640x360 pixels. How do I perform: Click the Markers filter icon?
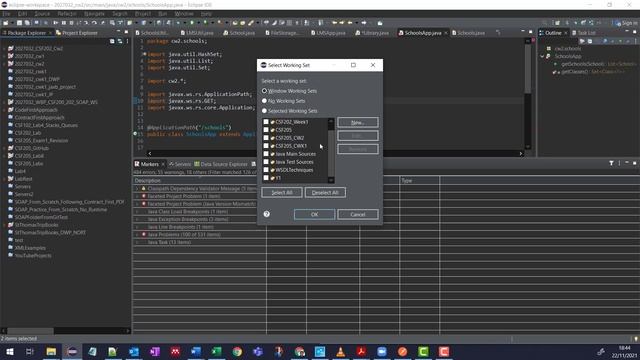pos(611,163)
